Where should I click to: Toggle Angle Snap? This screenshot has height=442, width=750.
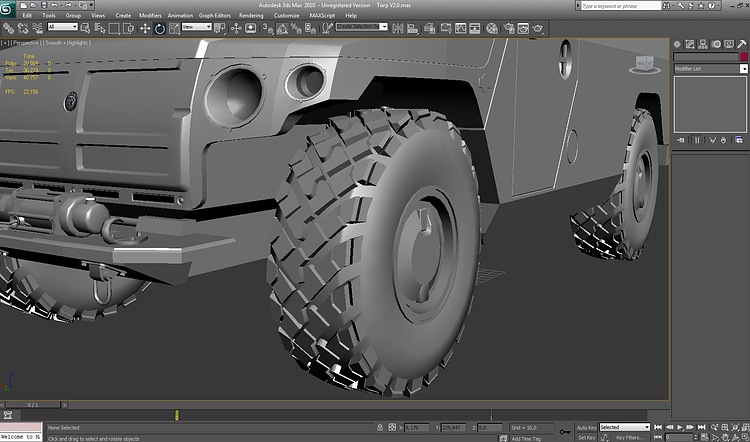[282, 29]
